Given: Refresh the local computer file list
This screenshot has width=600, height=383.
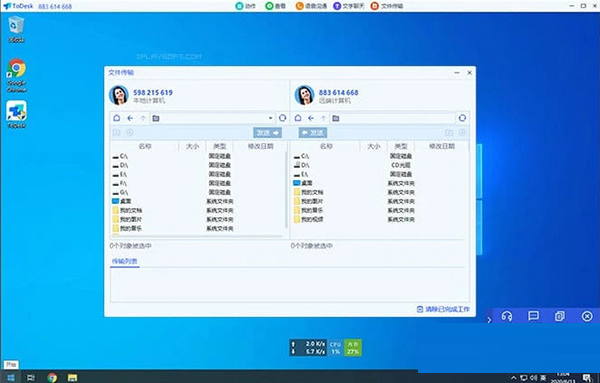Looking at the screenshot, I should tap(282, 118).
